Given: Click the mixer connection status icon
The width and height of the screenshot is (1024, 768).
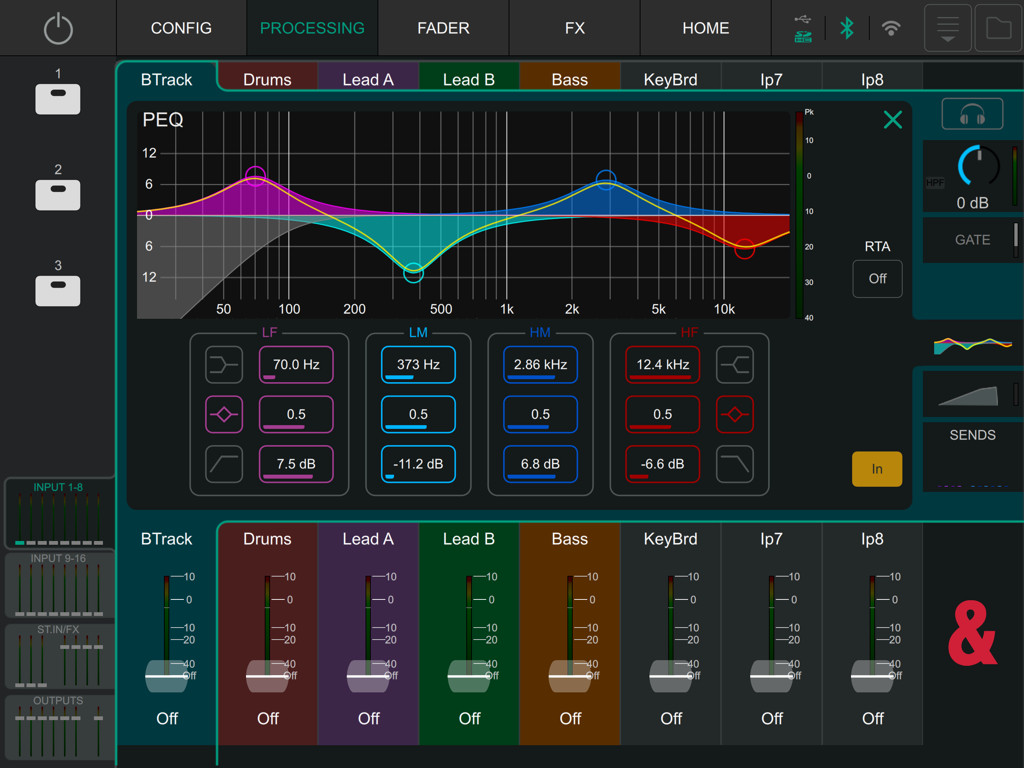Looking at the screenshot, I should pos(803,28).
